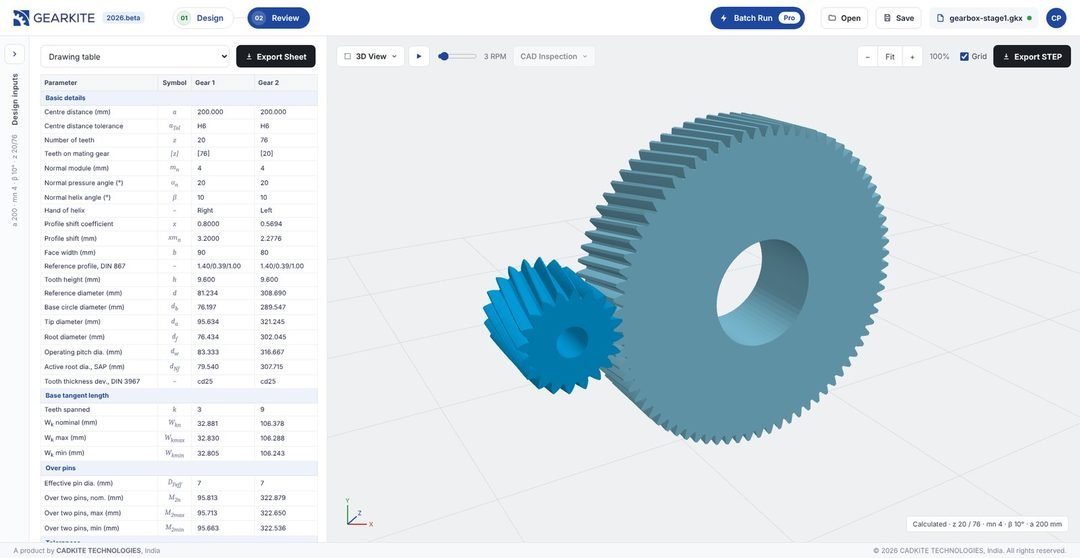Click the GEARKITE logo icon
This screenshot has height=558, width=1080.
coord(21,18)
